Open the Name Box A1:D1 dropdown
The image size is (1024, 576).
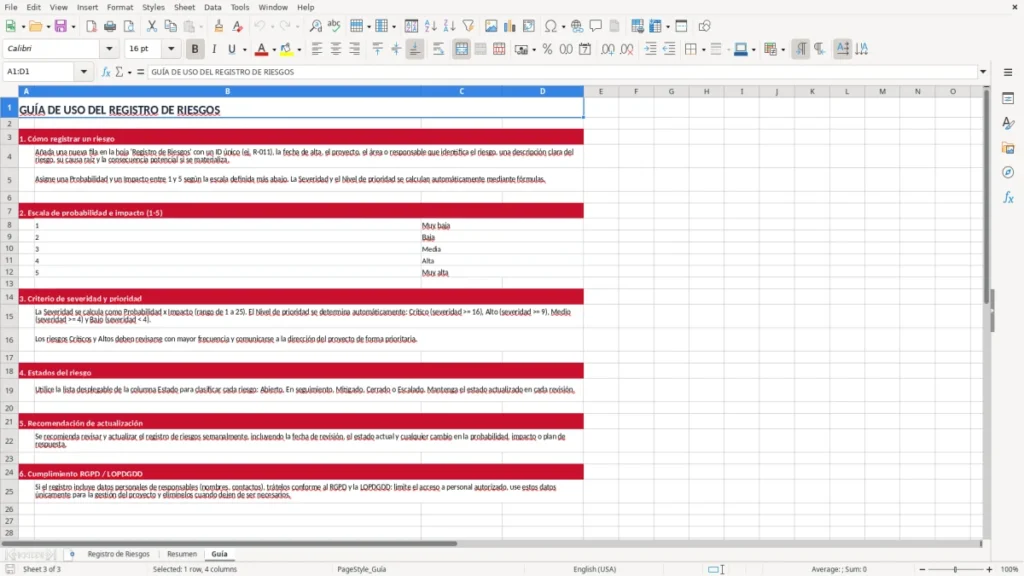point(84,71)
